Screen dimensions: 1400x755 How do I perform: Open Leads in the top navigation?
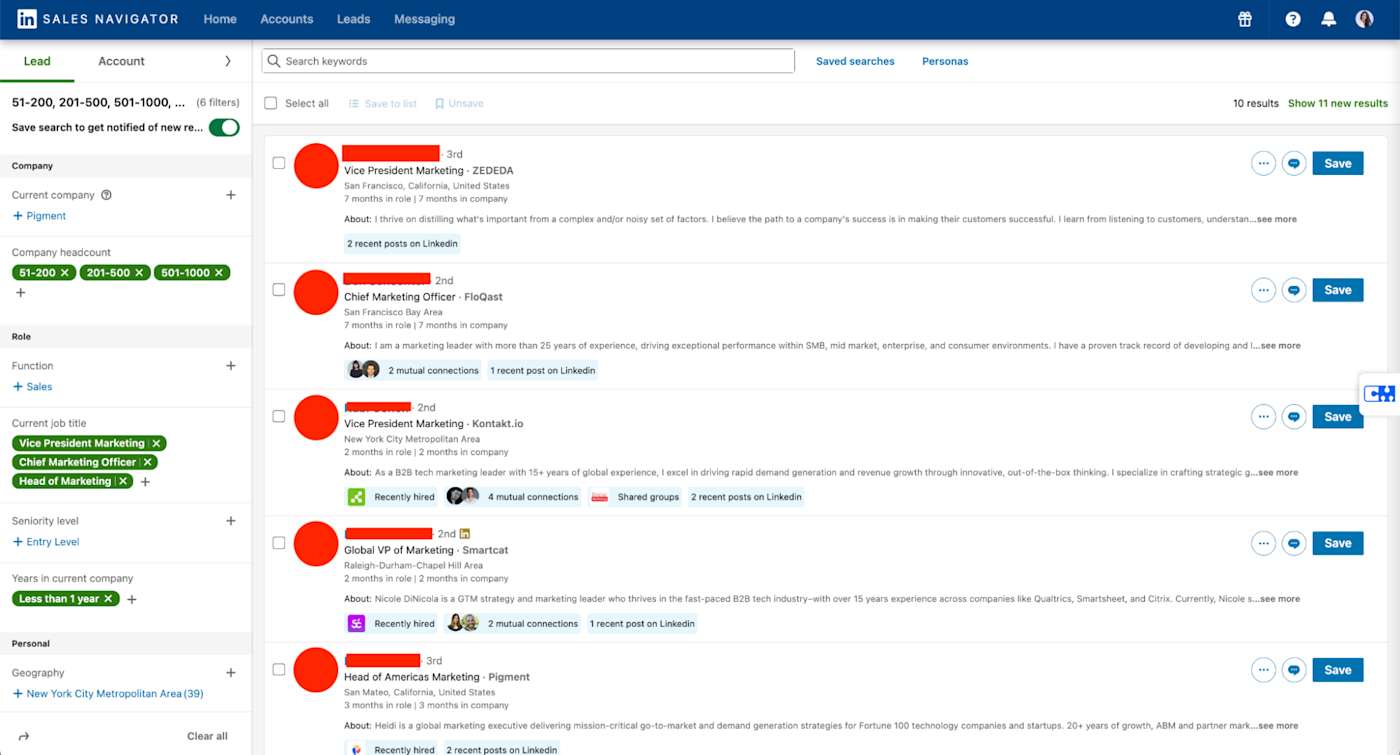pos(353,19)
